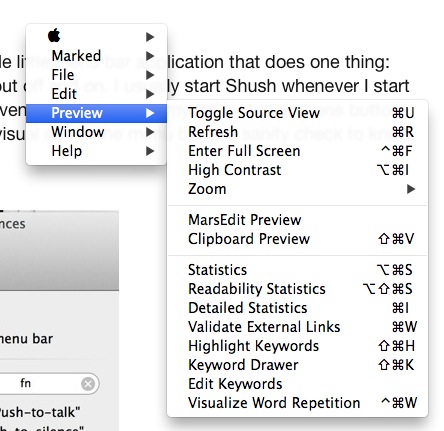Open the Apple logo menu entry
444x431 pixels.
pos(54,35)
